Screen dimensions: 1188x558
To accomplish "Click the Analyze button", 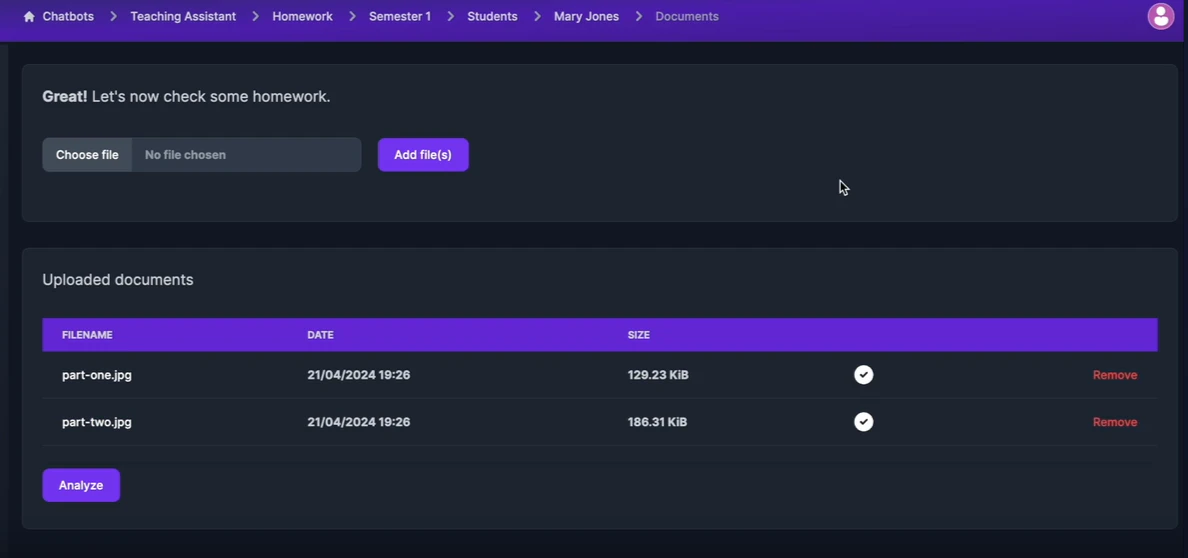I will [x=81, y=485].
